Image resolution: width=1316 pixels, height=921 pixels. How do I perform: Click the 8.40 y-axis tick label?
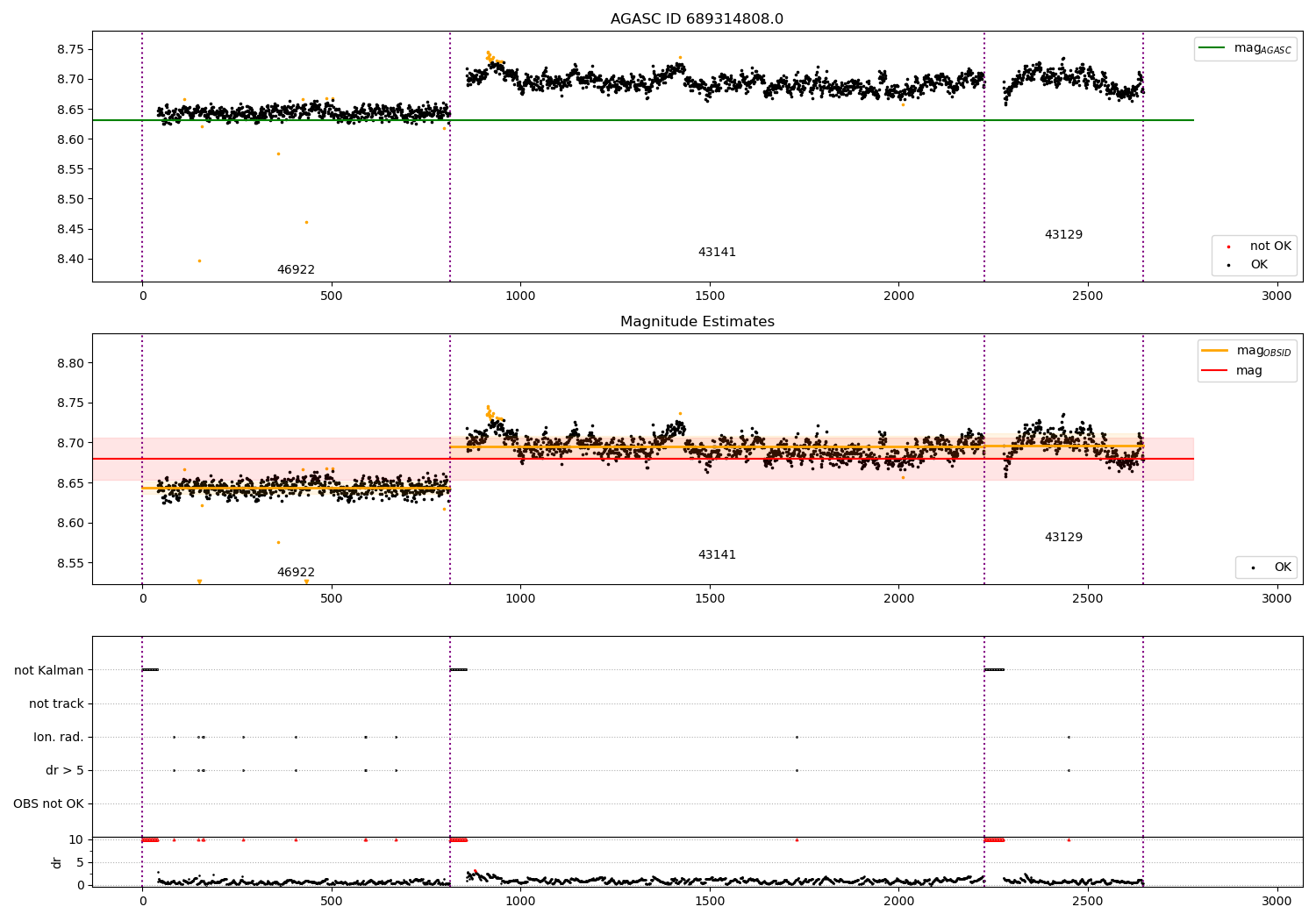[70, 260]
